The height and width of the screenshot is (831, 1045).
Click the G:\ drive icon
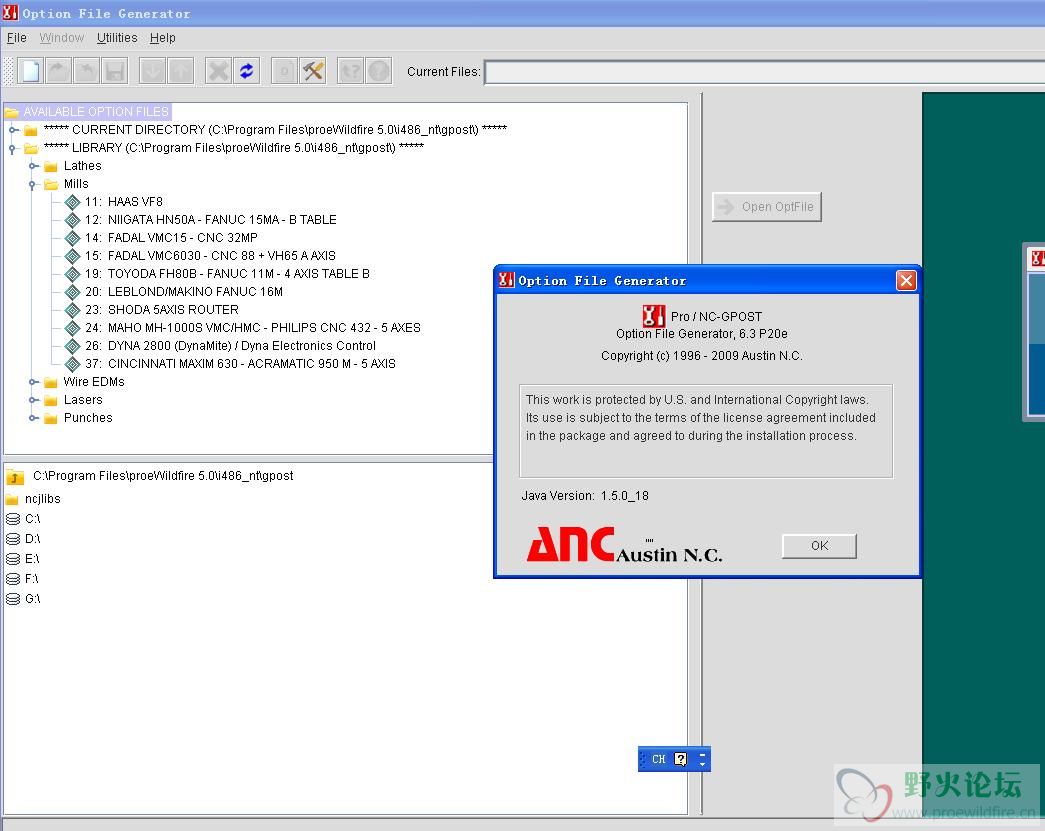click(13, 598)
